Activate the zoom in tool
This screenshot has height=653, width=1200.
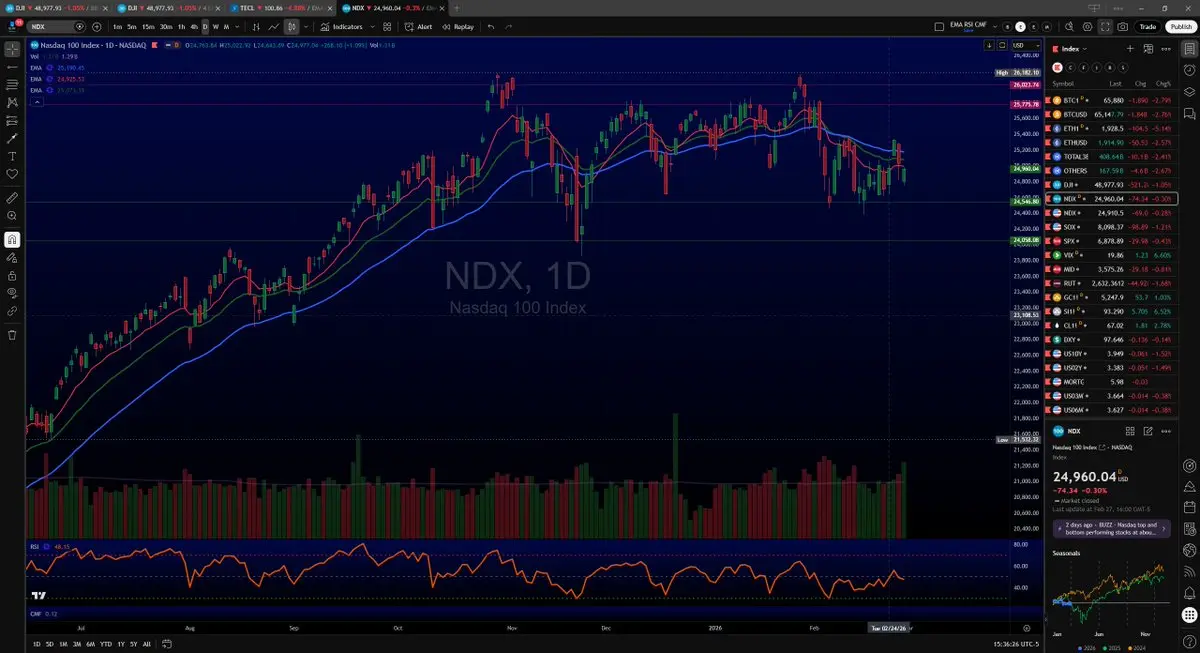[12, 216]
